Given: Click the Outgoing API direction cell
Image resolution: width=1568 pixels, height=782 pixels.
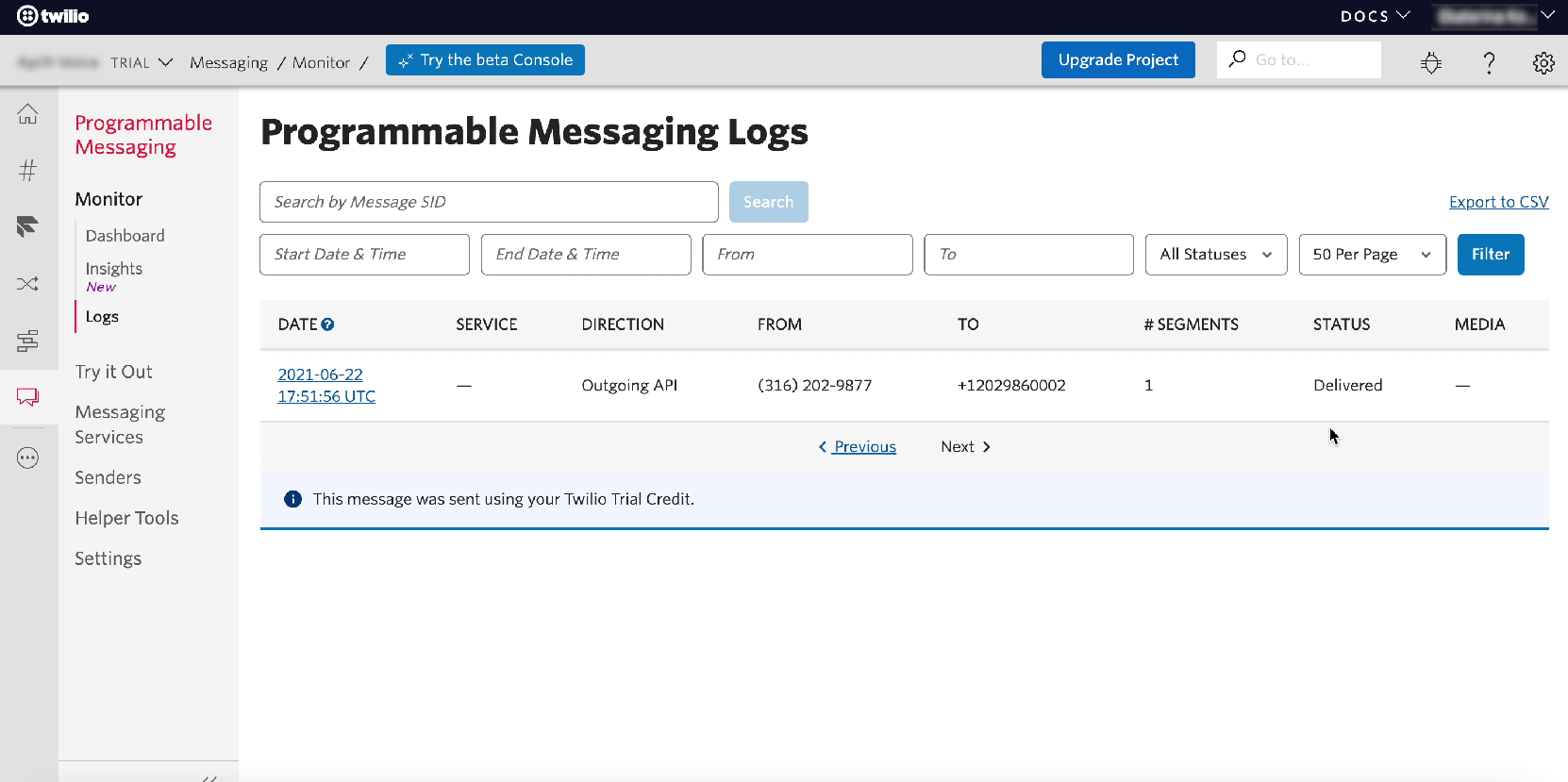Looking at the screenshot, I should click(629, 385).
